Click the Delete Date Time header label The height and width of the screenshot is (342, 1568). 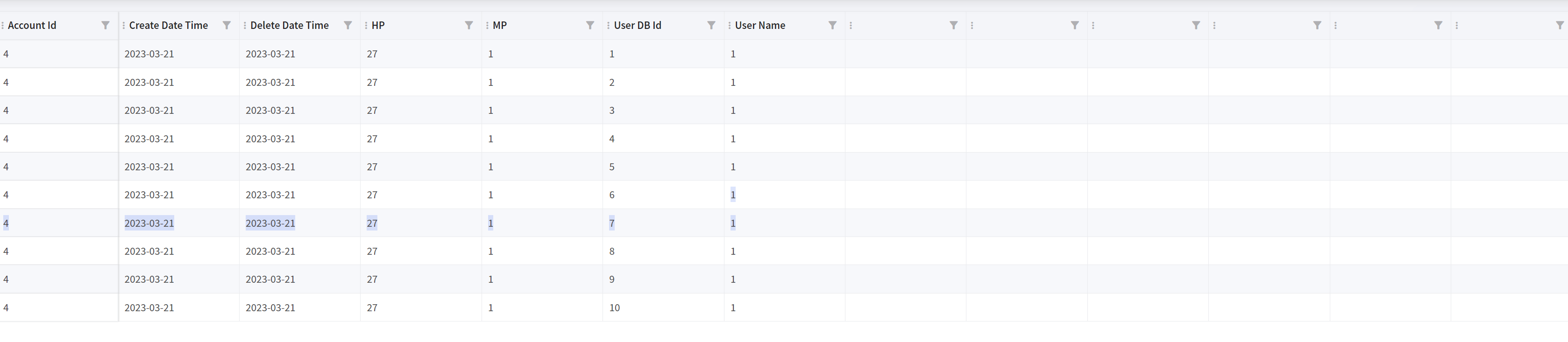click(290, 26)
